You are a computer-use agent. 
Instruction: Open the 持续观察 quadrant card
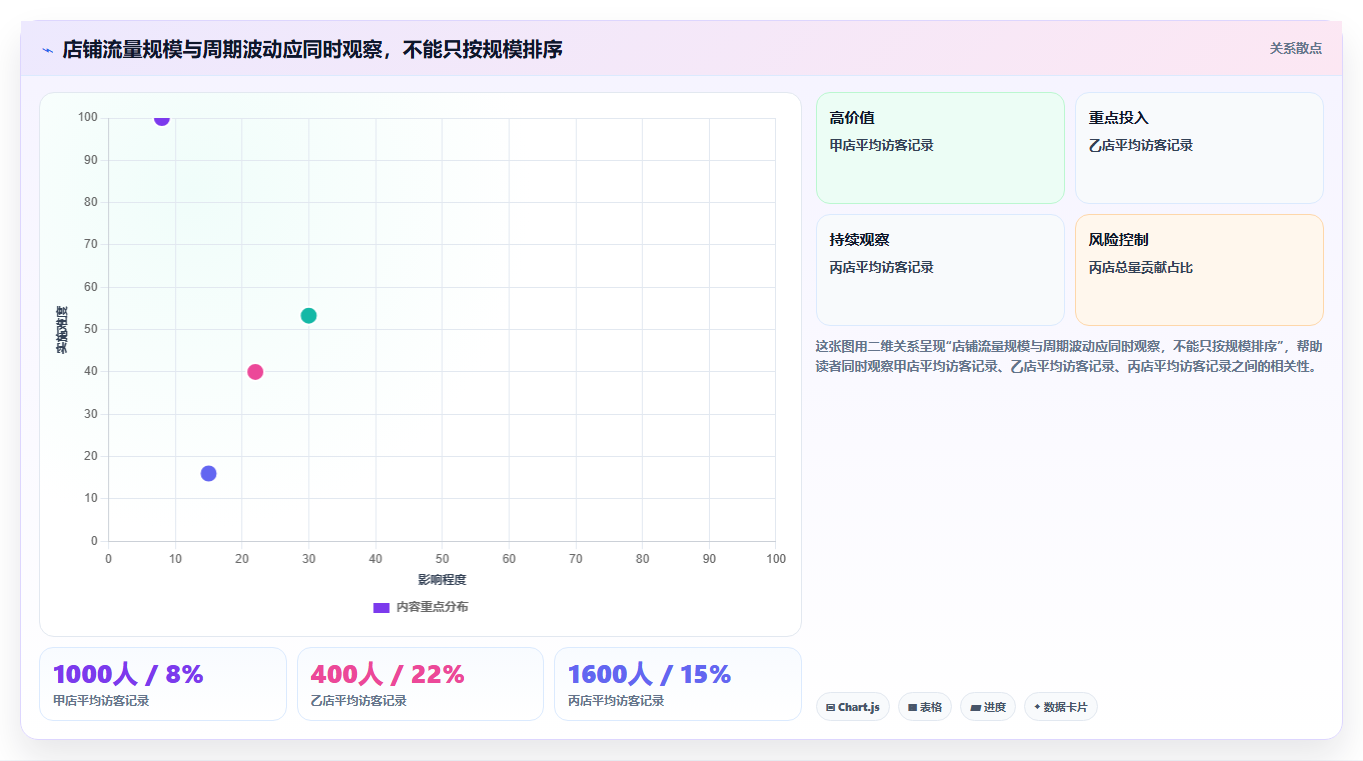tap(940, 270)
